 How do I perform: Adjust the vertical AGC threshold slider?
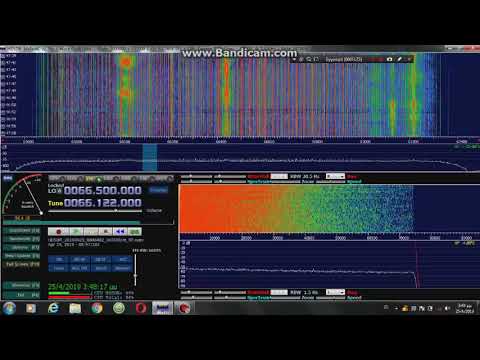pos(135,270)
